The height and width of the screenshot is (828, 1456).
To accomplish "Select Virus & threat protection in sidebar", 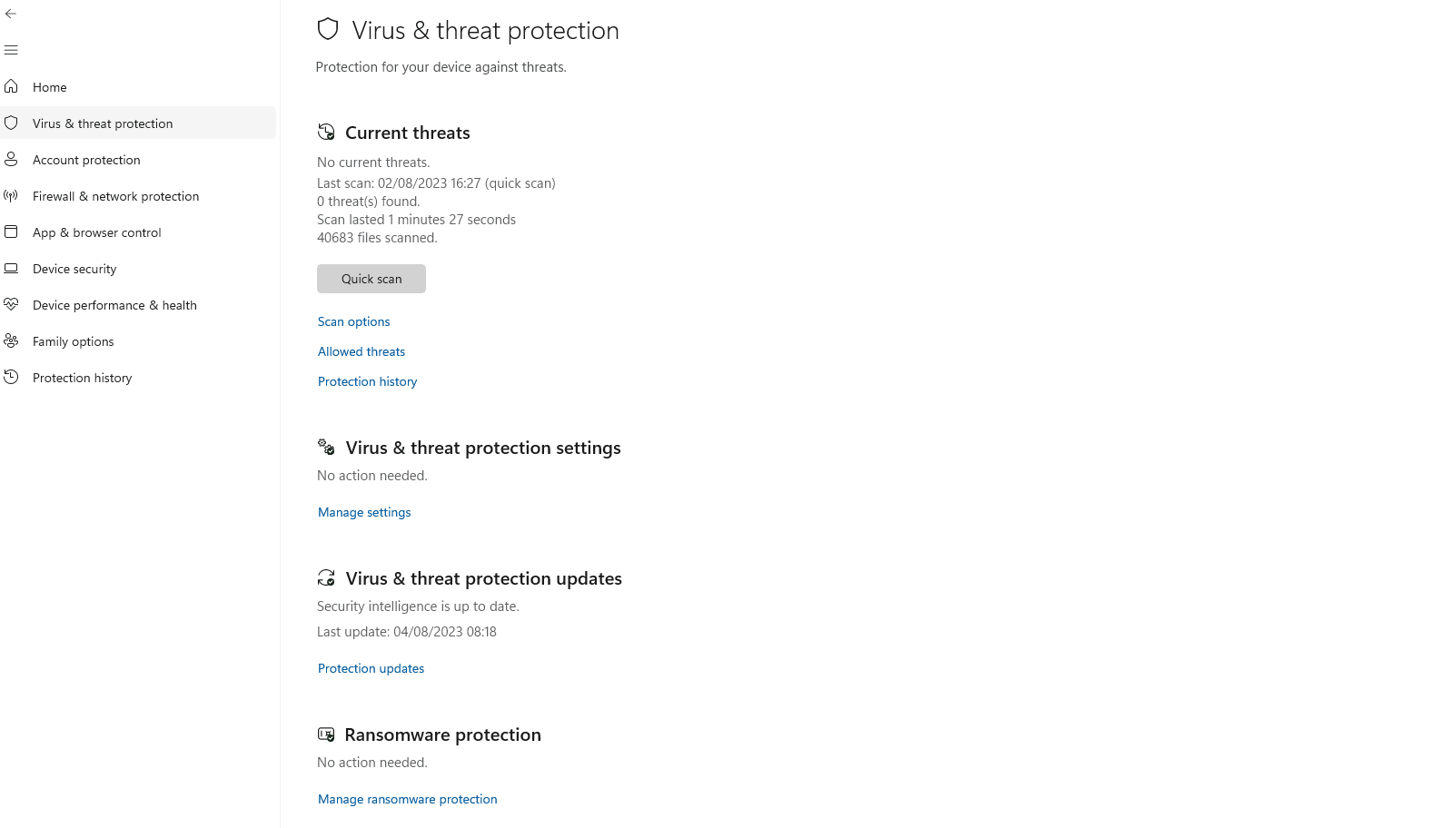I will [103, 123].
